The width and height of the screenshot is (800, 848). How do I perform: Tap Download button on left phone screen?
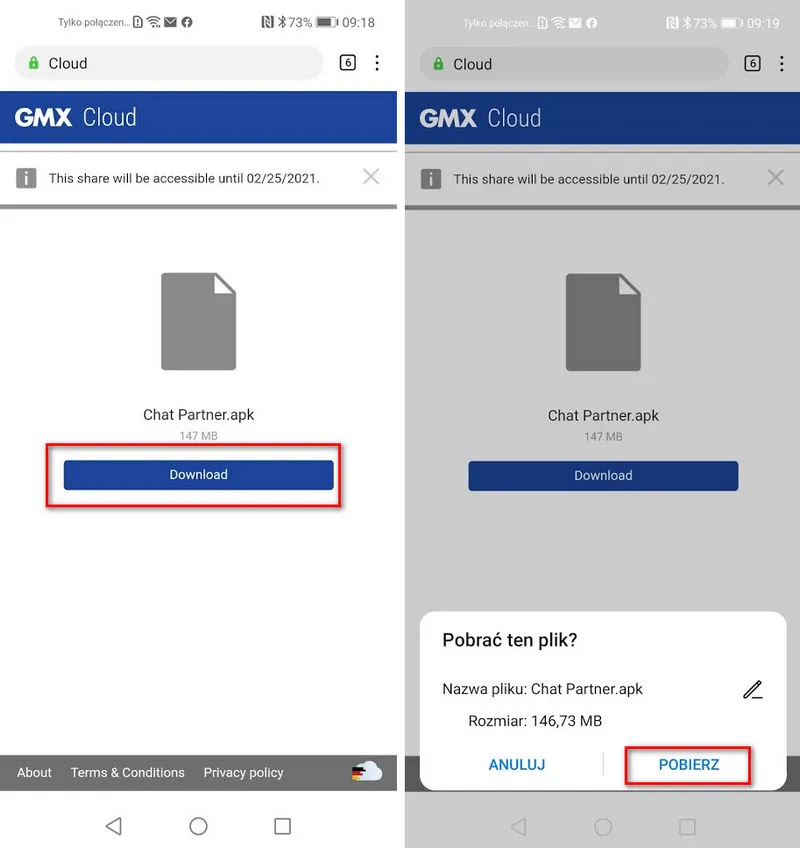(198, 475)
